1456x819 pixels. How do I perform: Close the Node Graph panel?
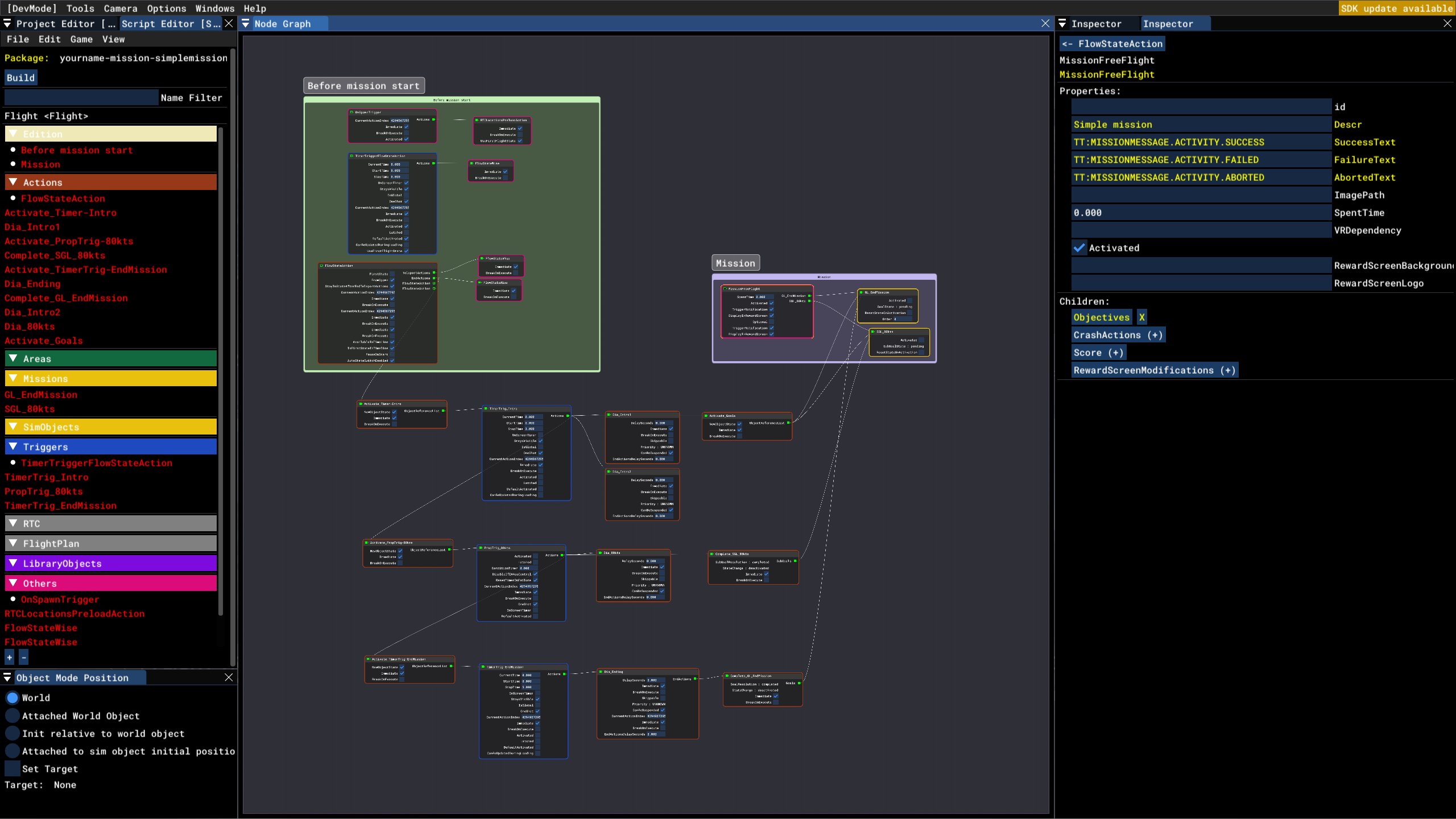tap(1045, 23)
